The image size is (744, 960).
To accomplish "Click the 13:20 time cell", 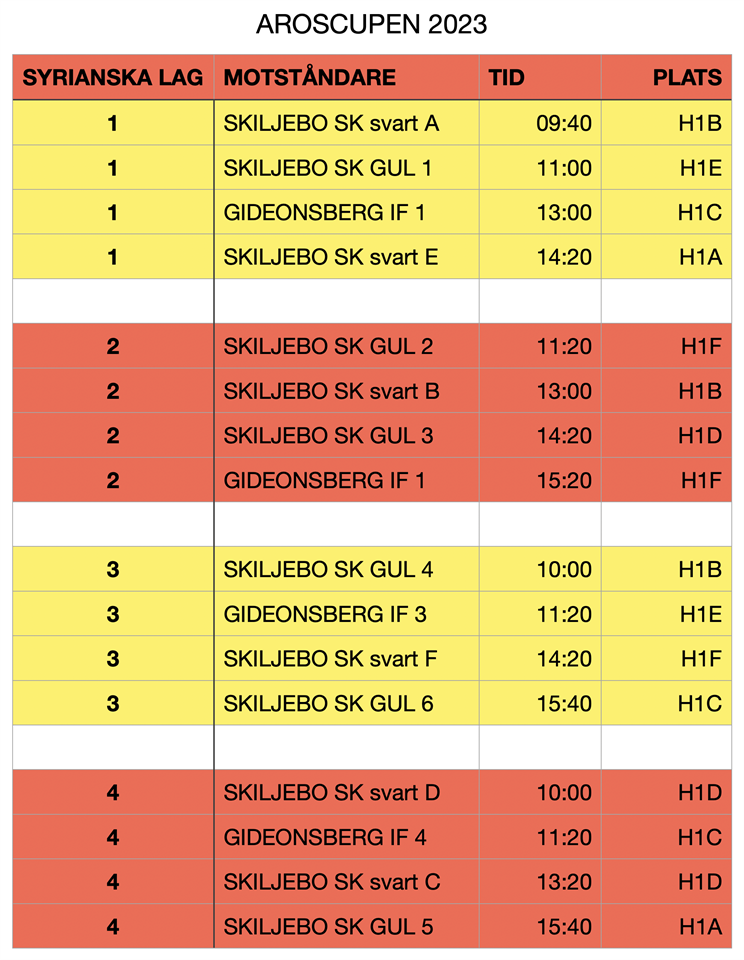I will pos(564,882).
